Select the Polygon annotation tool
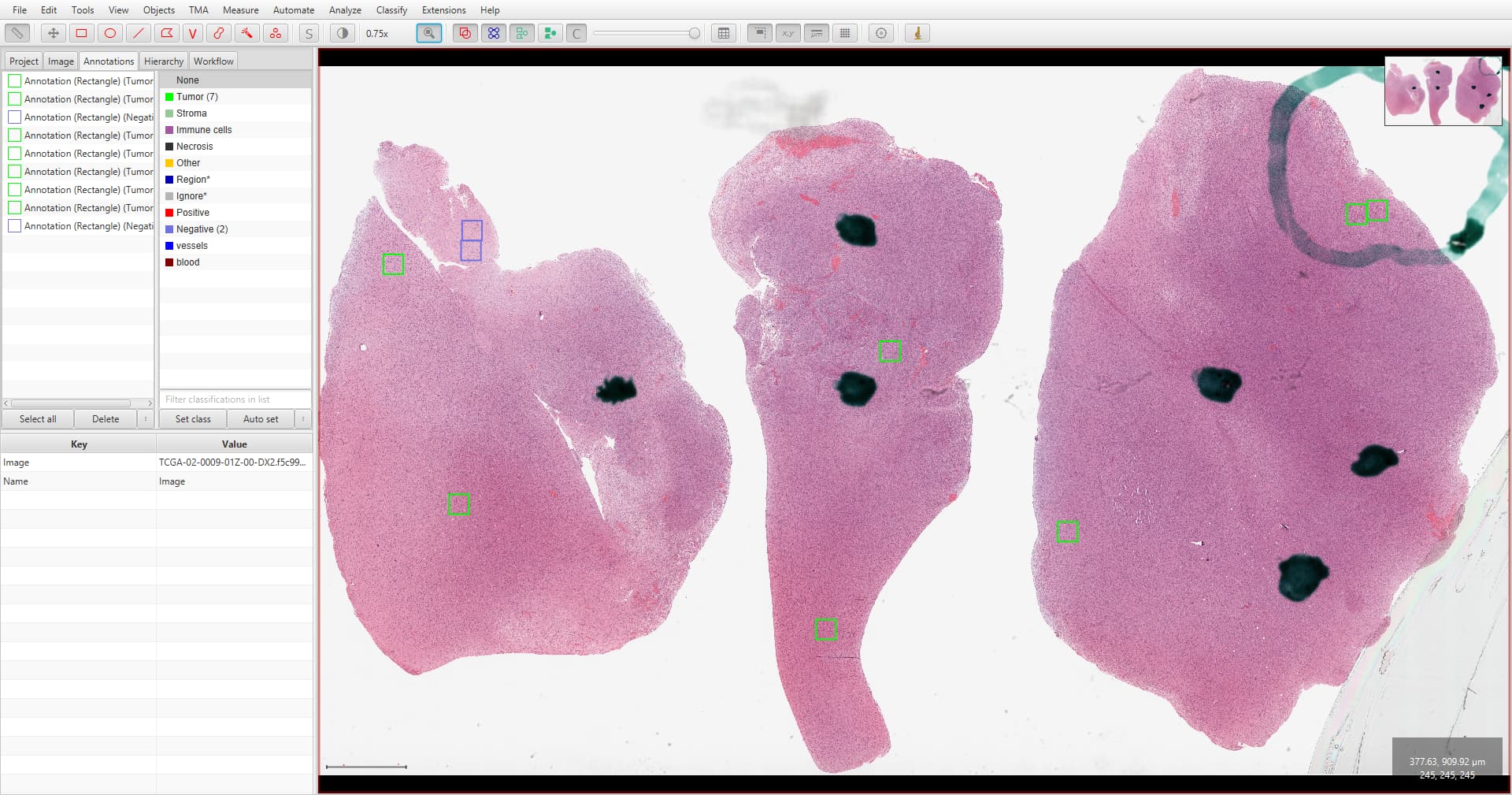This screenshot has width=1512, height=795. tap(166, 33)
